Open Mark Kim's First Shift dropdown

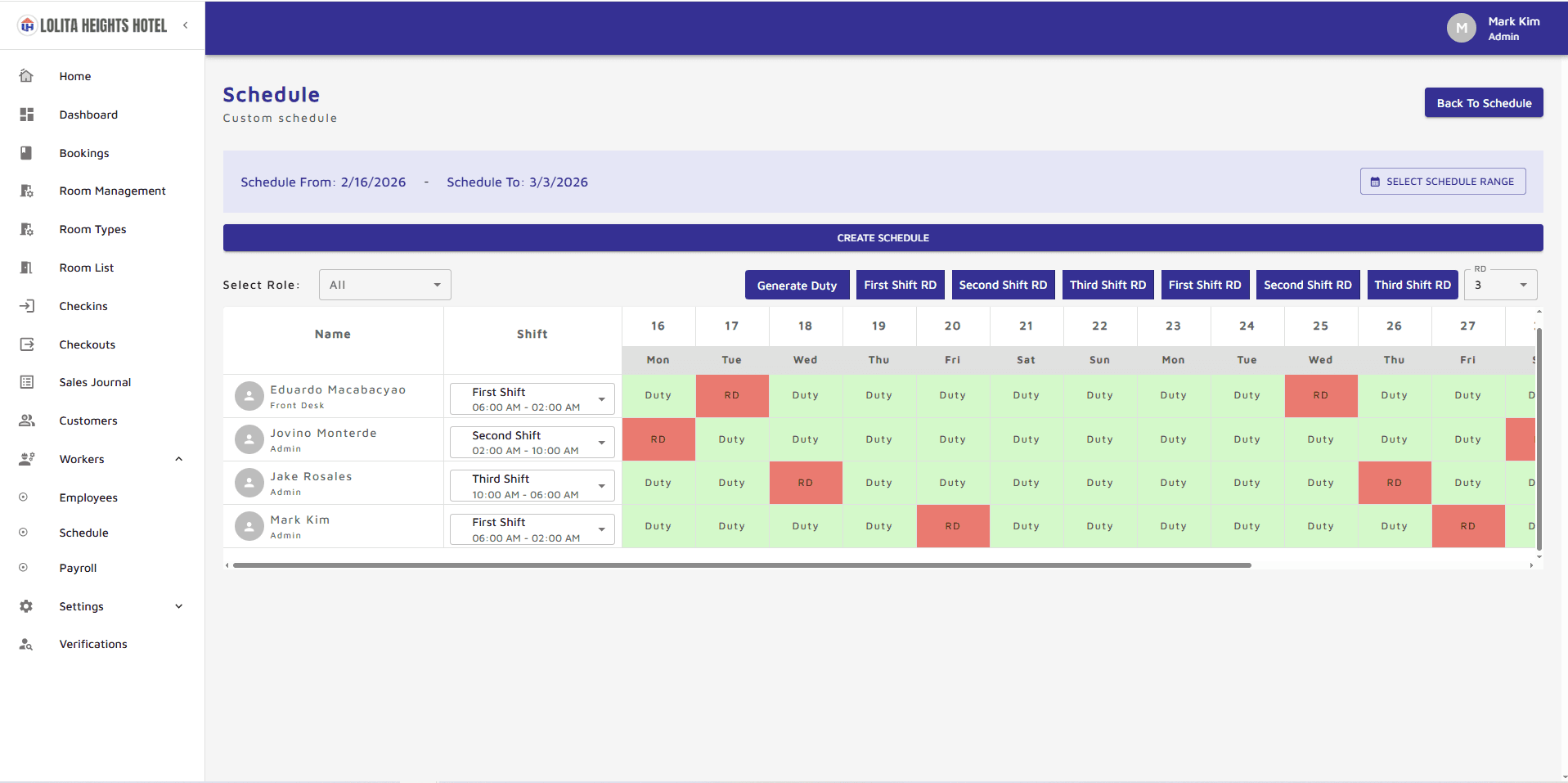[x=532, y=529]
